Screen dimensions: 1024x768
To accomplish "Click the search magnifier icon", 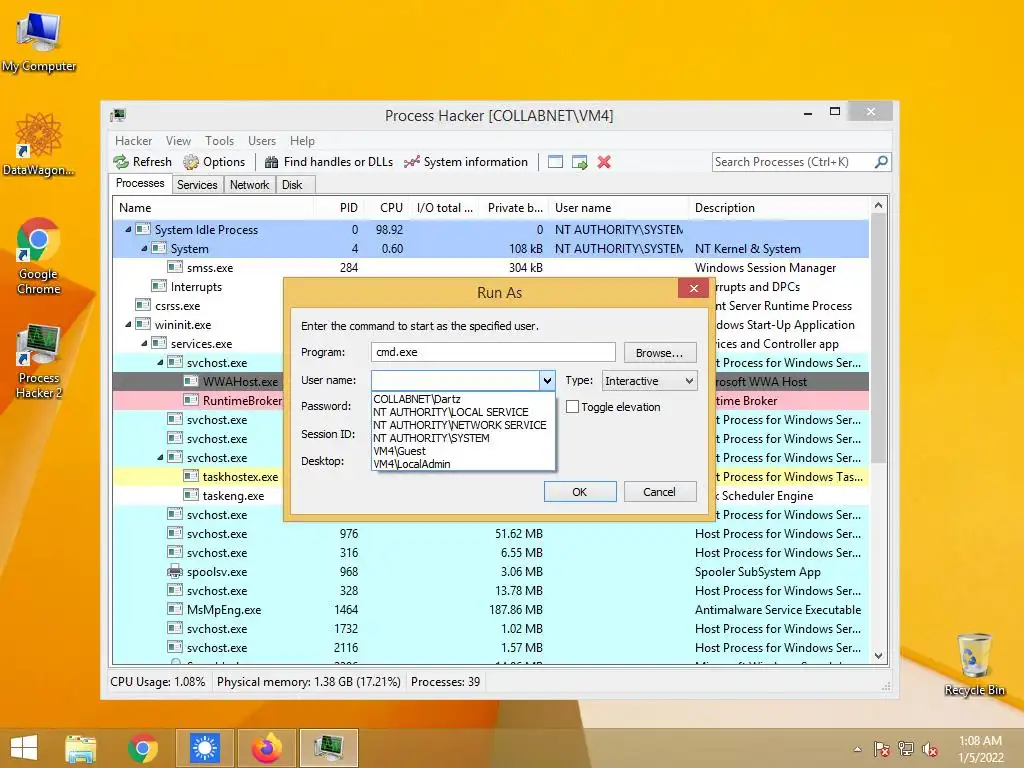I will coord(881,161).
